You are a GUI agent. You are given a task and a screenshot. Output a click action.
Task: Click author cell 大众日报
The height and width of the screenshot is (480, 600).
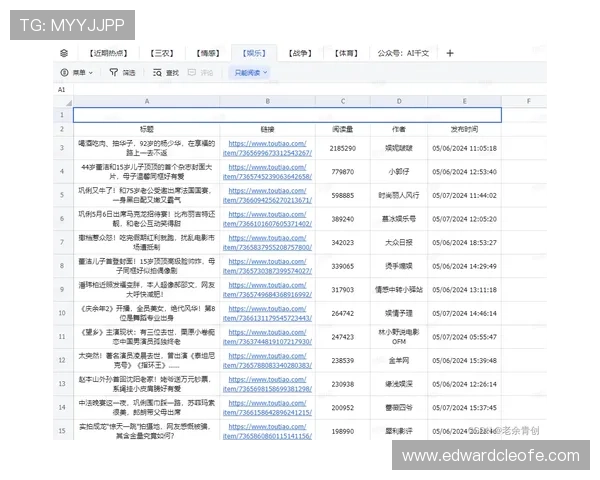click(399, 243)
